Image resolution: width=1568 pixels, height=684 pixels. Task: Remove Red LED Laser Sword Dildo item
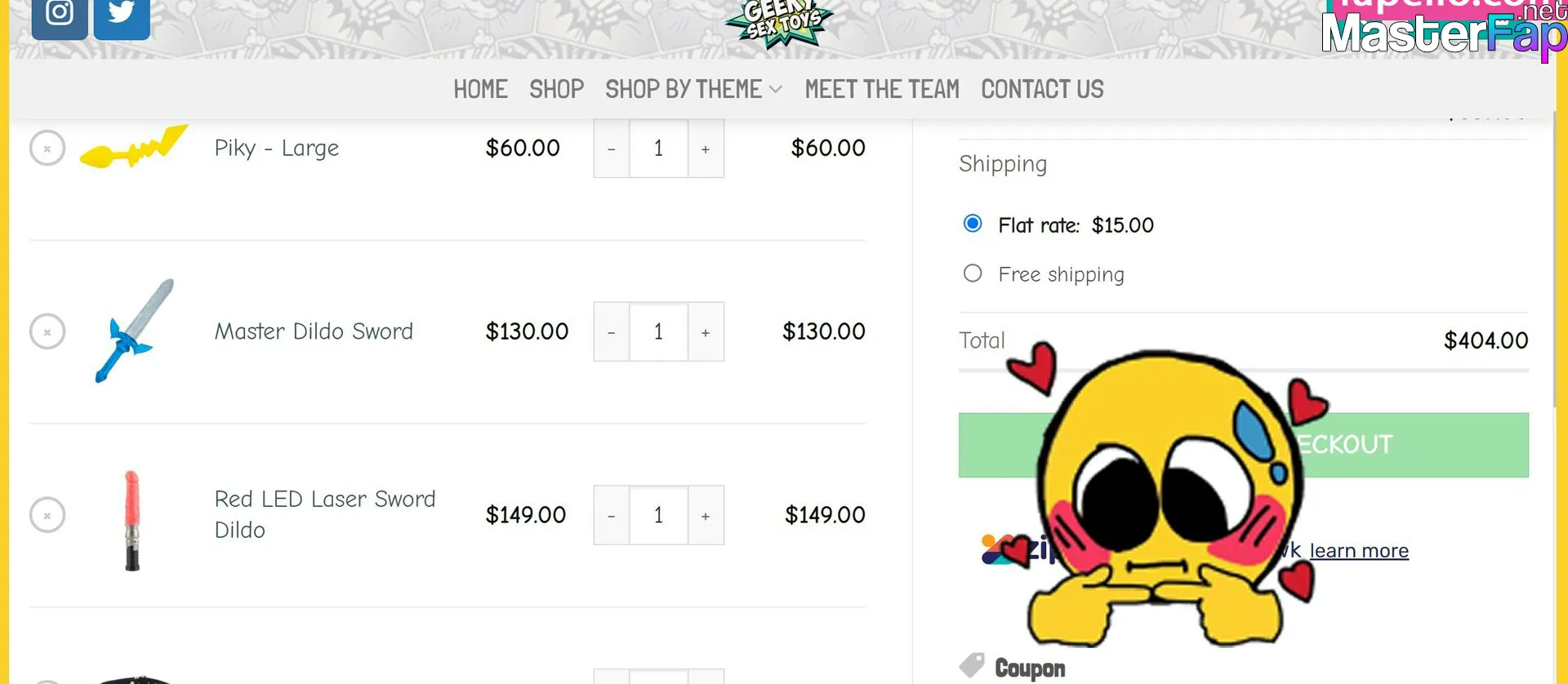47,515
